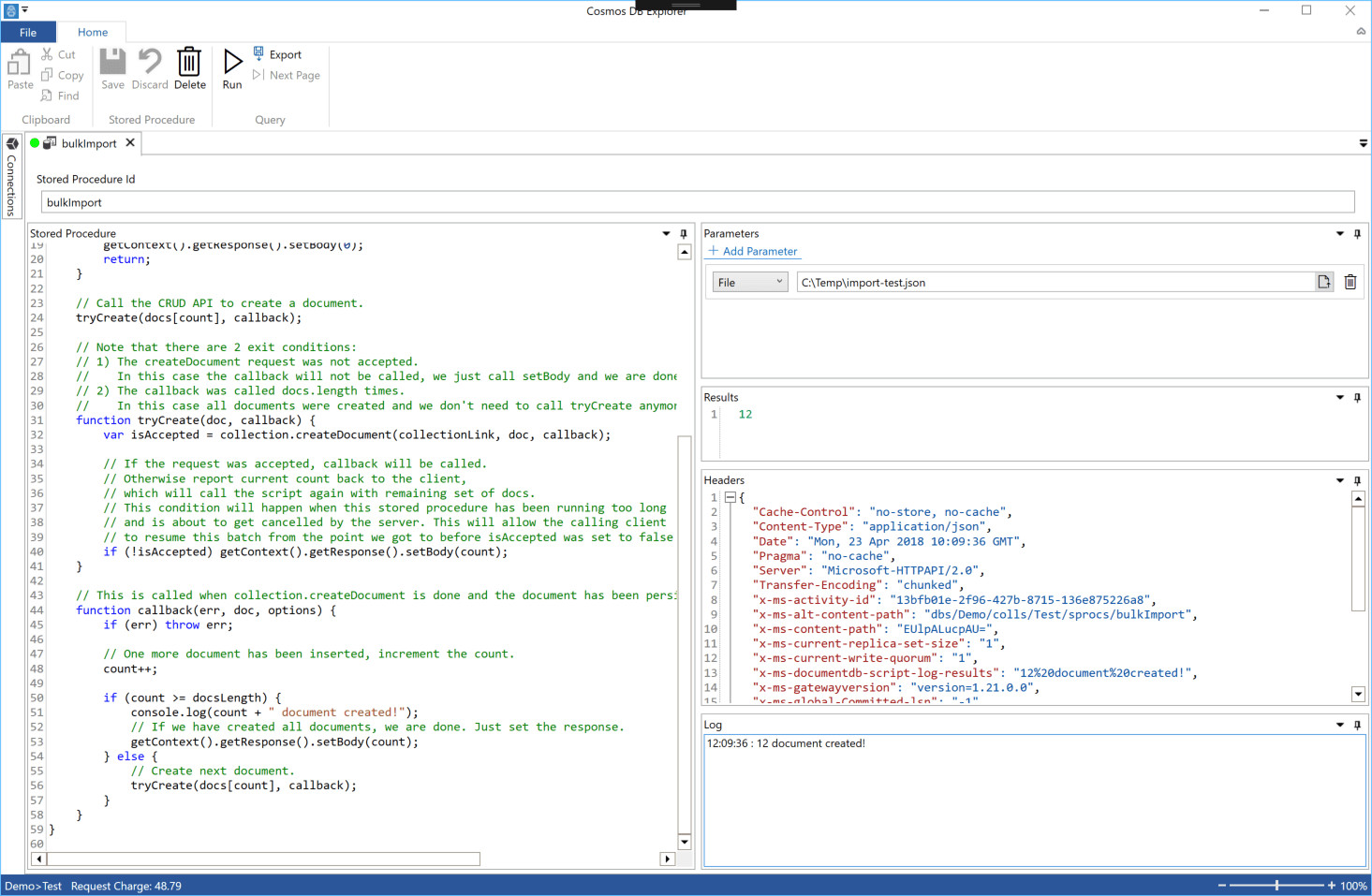Pin the Log panel

pos(1357,725)
